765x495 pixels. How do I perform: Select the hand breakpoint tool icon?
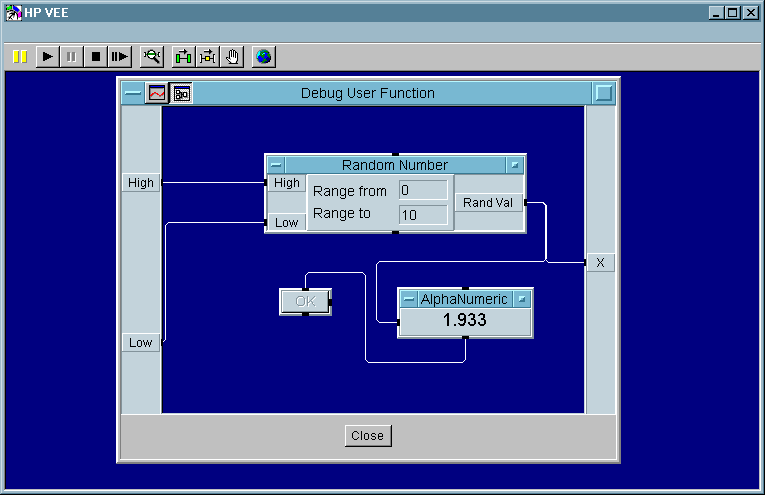click(233, 57)
